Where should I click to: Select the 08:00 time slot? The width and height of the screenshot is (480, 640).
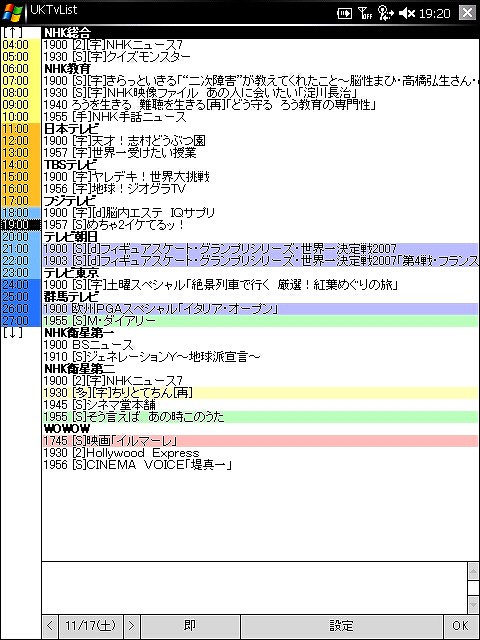point(21,93)
